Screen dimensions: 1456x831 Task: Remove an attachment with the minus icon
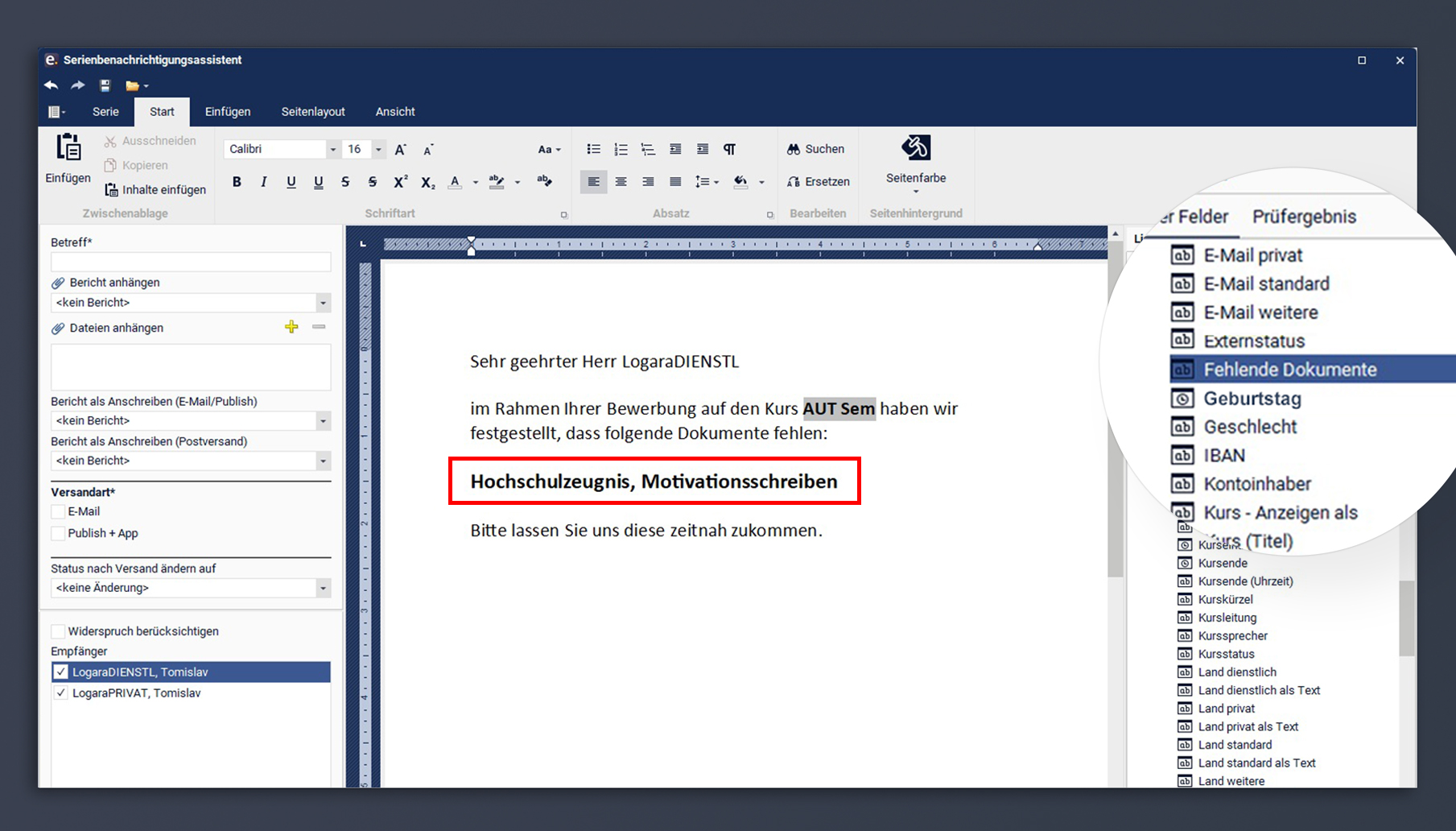(319, 326)
